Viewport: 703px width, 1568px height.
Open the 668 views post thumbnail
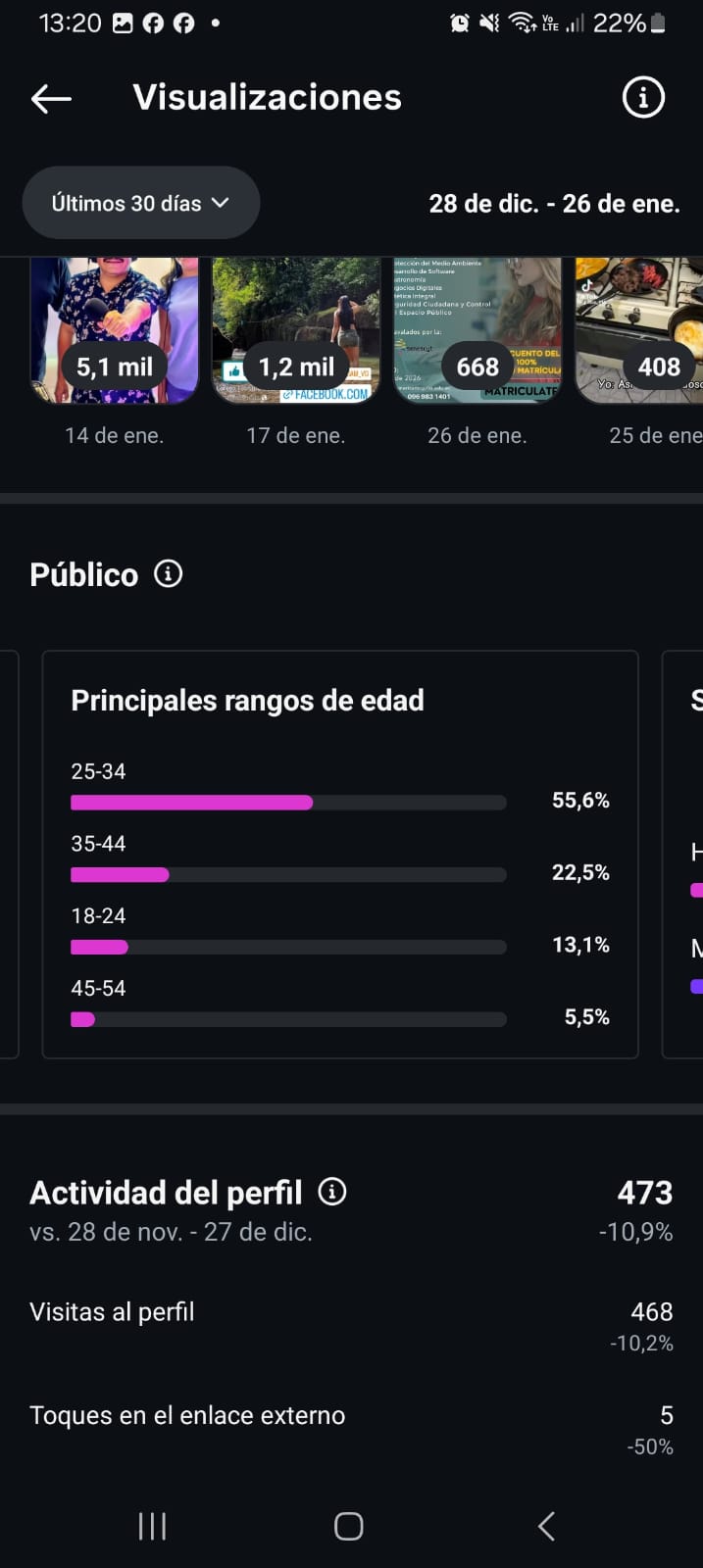click(477, 331)
